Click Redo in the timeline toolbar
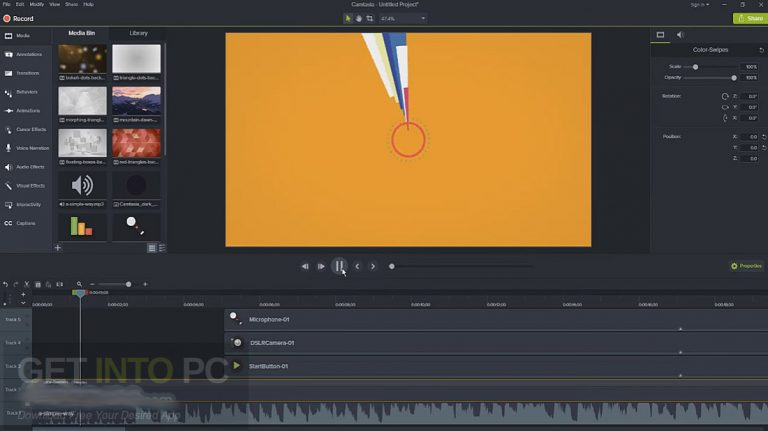This screenshot has width=768, height=431. click(16, 284)
